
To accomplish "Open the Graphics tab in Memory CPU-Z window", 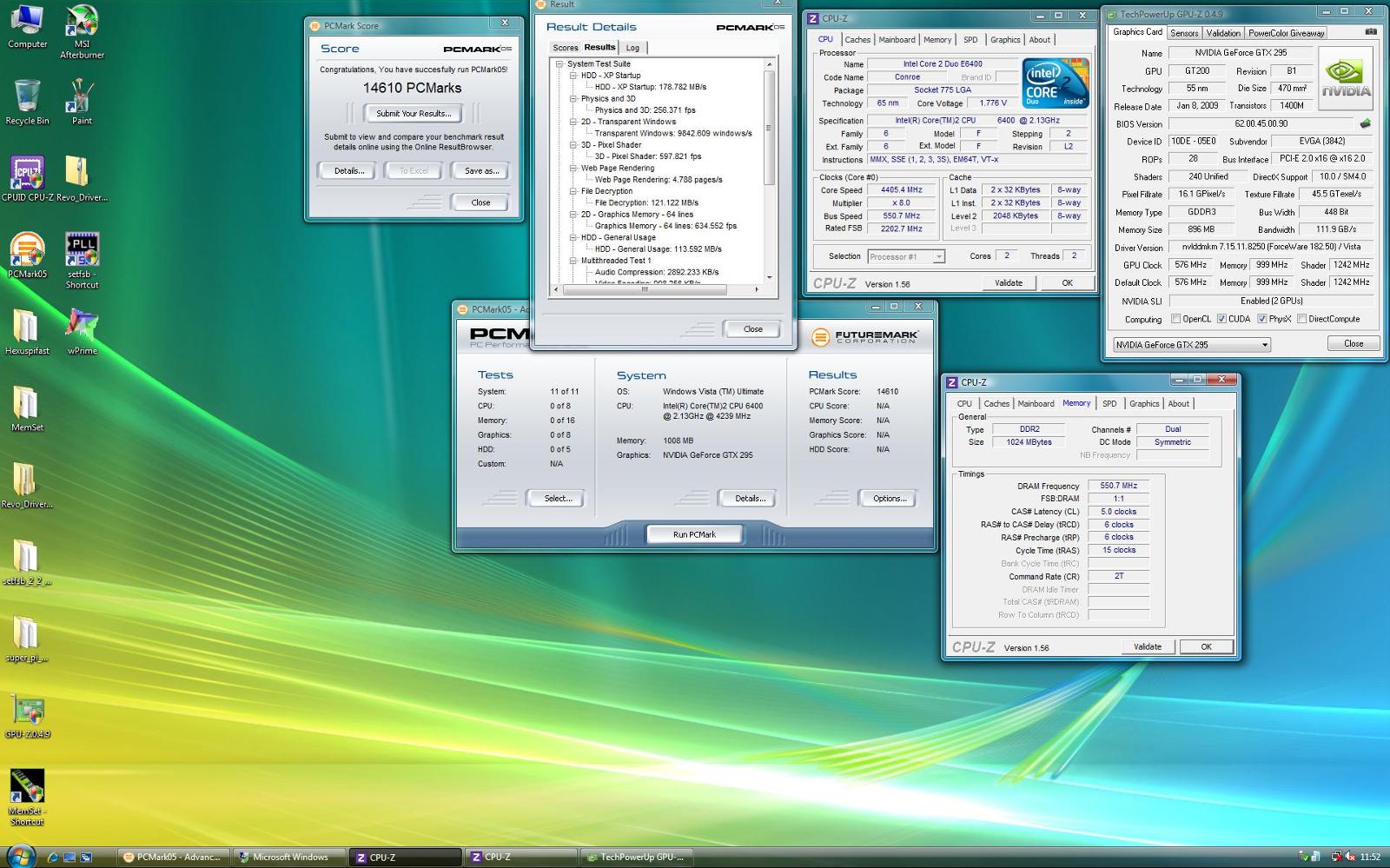I will coord(1143,404).
